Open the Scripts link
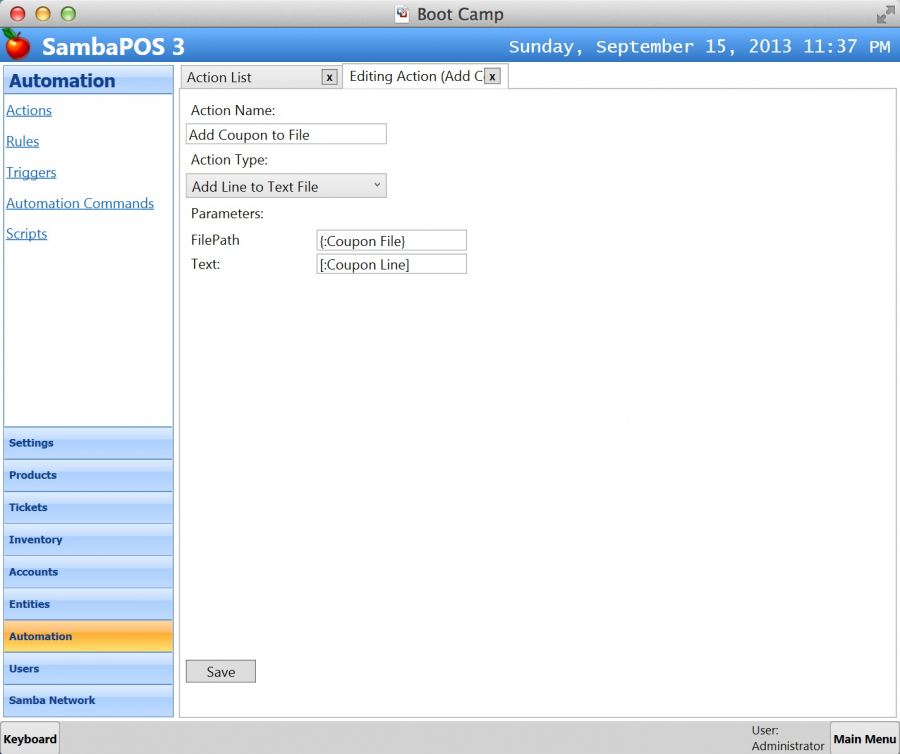Screen dimensions: 900x754 27,234
